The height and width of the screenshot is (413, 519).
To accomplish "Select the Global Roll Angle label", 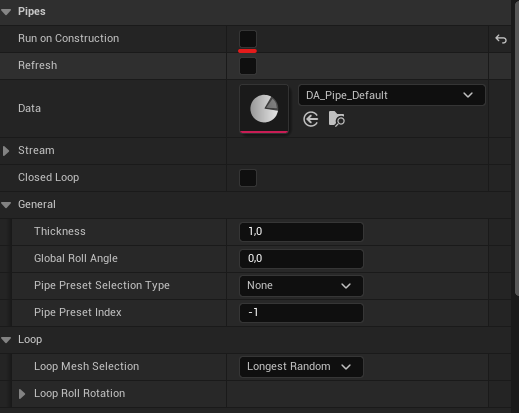I will click(76, 258).
